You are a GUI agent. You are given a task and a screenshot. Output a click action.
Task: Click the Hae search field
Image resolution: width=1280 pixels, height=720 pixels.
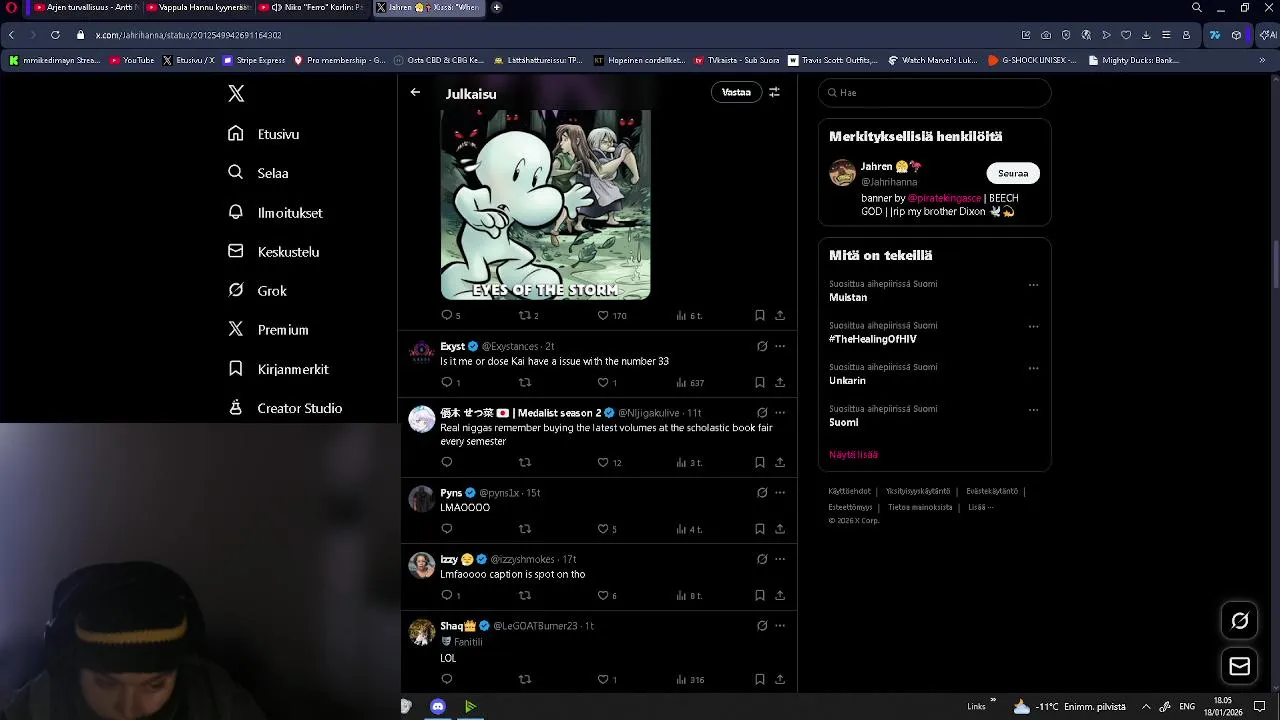click(x=934, y=92)
